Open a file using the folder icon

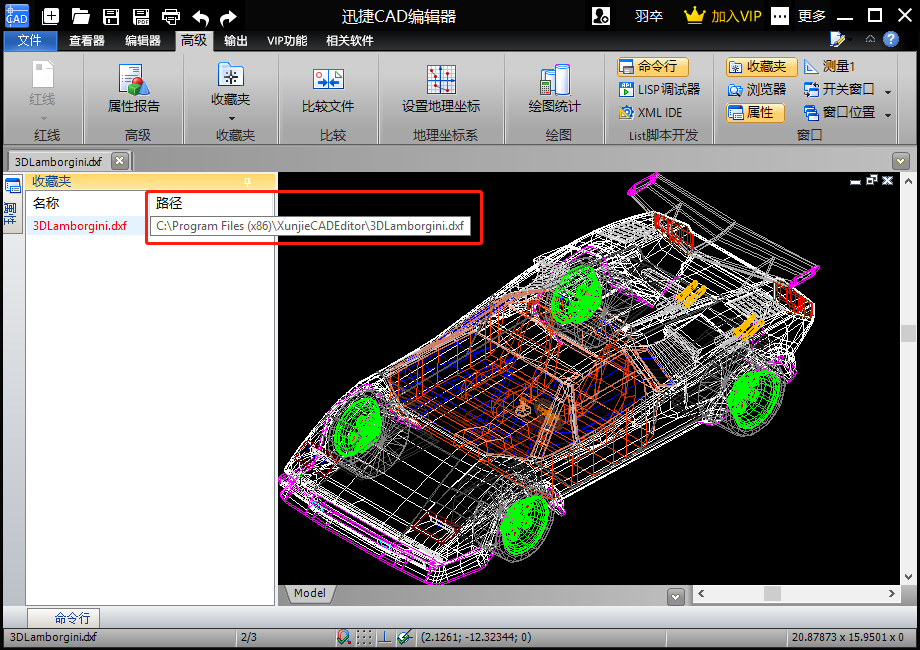80,16
